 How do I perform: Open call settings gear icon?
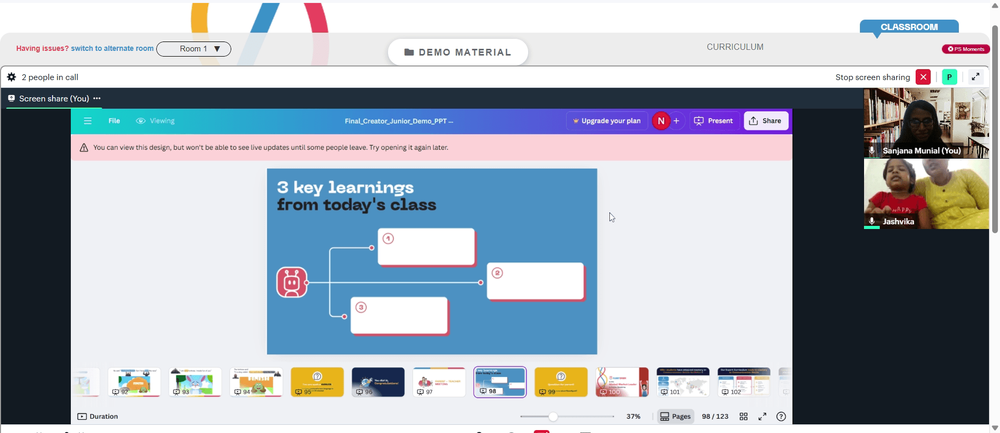coord(11,77)
